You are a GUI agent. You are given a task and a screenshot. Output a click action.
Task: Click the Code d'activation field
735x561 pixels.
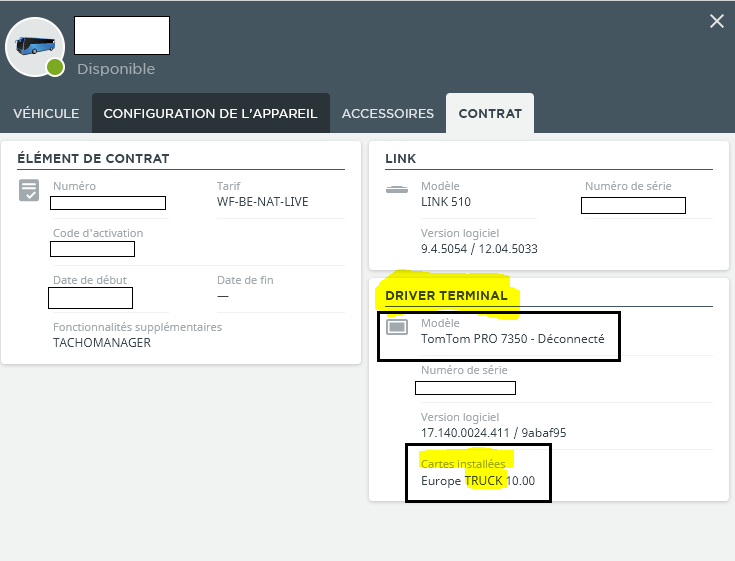[92, 249]
